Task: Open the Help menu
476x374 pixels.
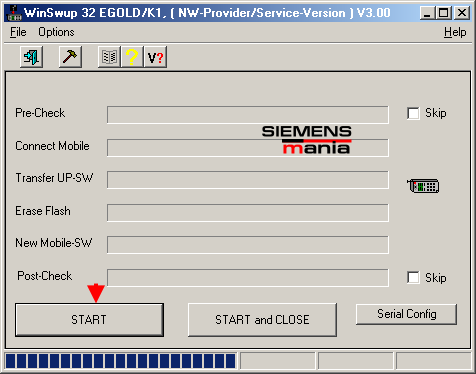Action: click(455, 32)
